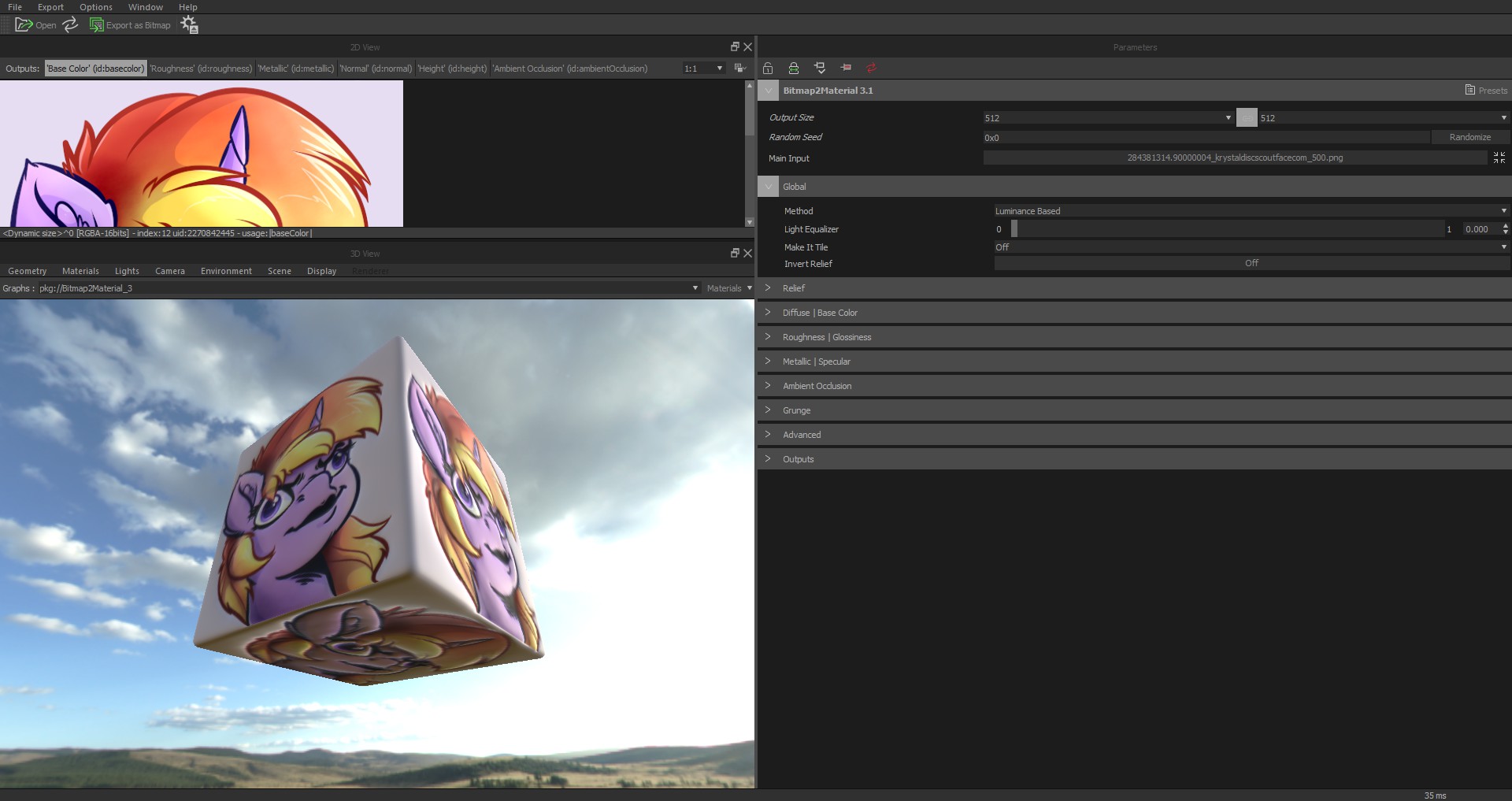Click the Parameters icon with the down arrow
1512x801 pixels.
coord(820,69)
